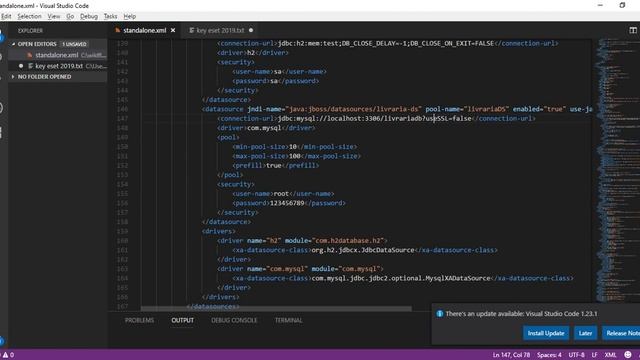Screen dimensions: 640x360
Task: Dismiss update with the Later button
Action: coord(585,333)
